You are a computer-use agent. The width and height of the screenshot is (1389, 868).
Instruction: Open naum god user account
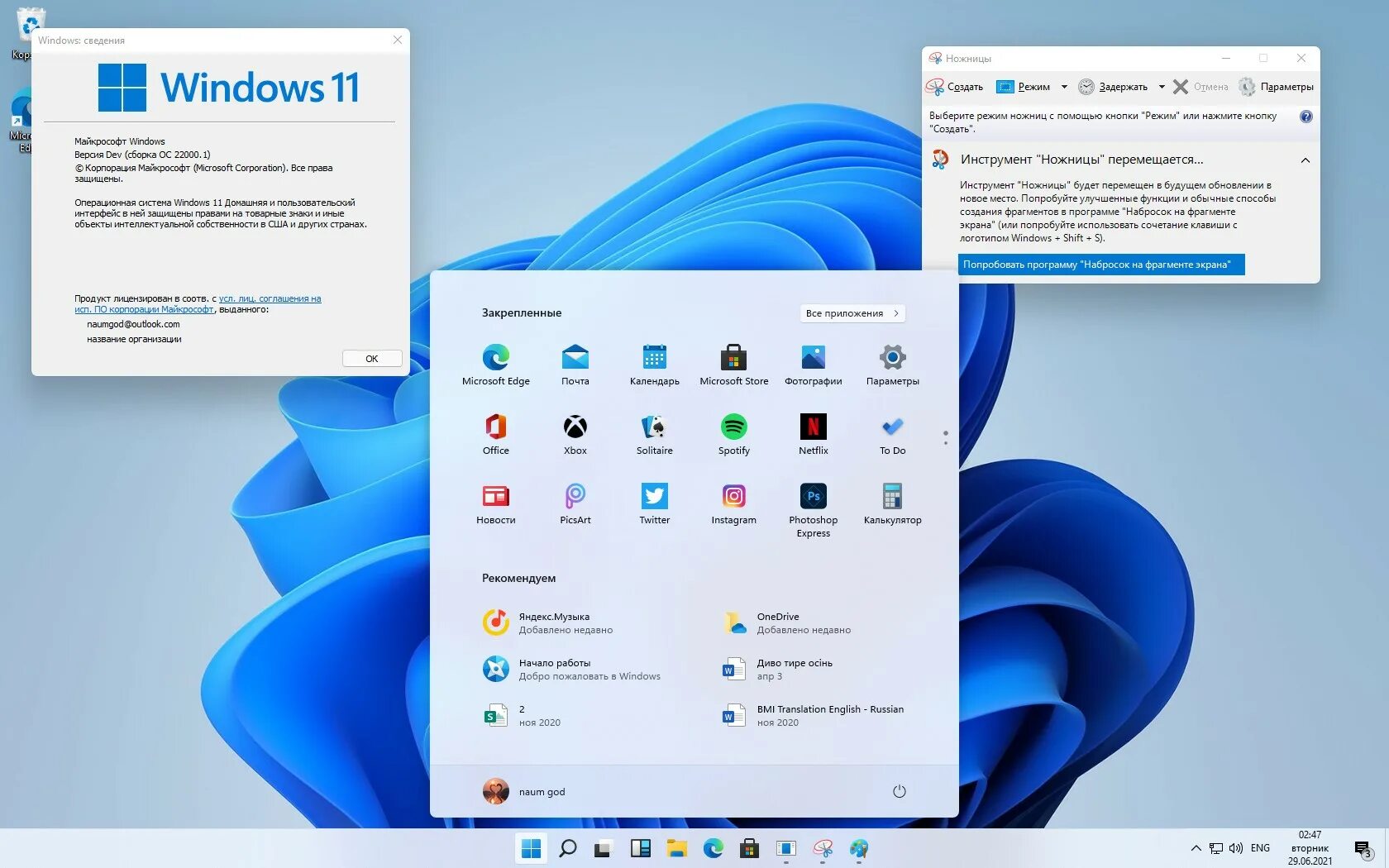click(524, 791)
